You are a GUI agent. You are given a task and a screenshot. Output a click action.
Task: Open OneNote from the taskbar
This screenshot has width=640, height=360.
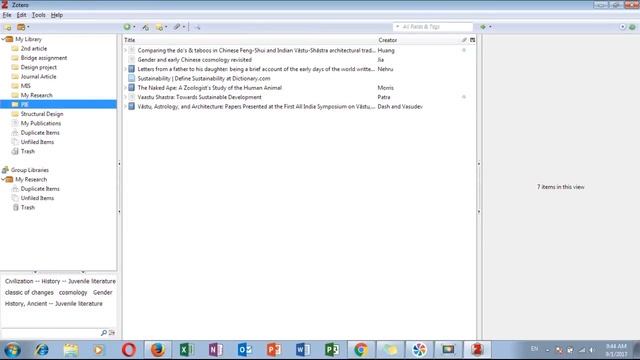[x=215, y=350]
